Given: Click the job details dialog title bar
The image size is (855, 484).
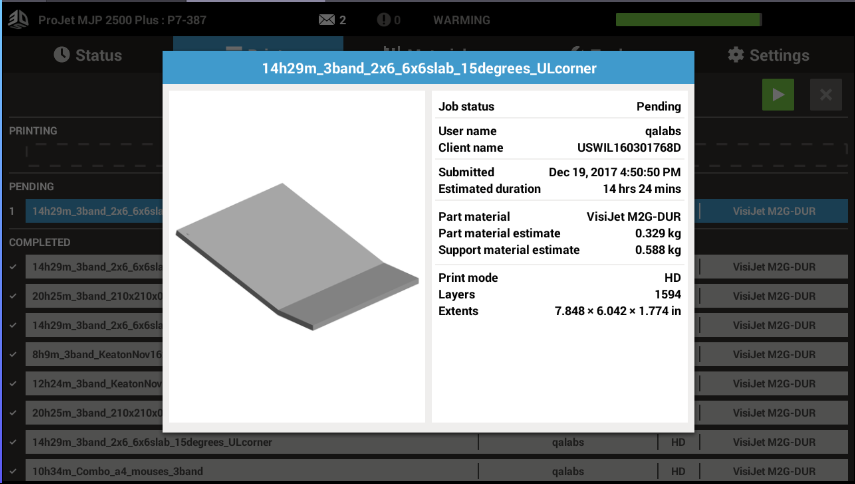Looking at the screenshot, I should [428, 68].
